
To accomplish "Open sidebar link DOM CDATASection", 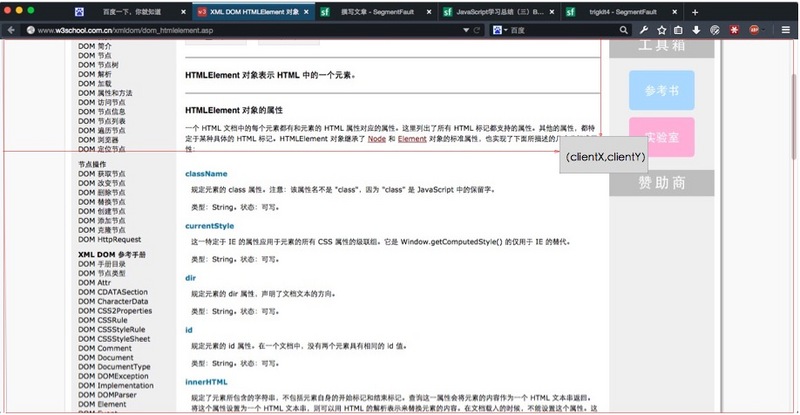I will (113, 292).
